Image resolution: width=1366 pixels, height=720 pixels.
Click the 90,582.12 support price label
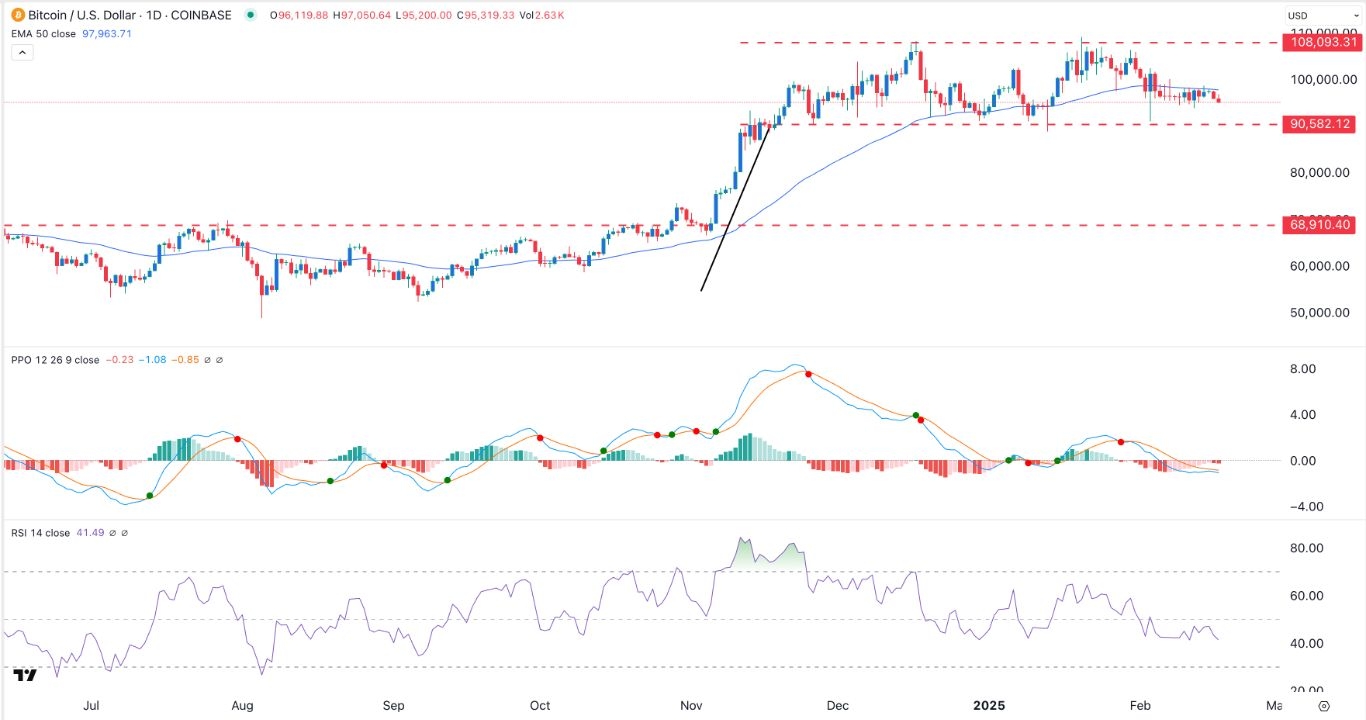[1320, 124]
